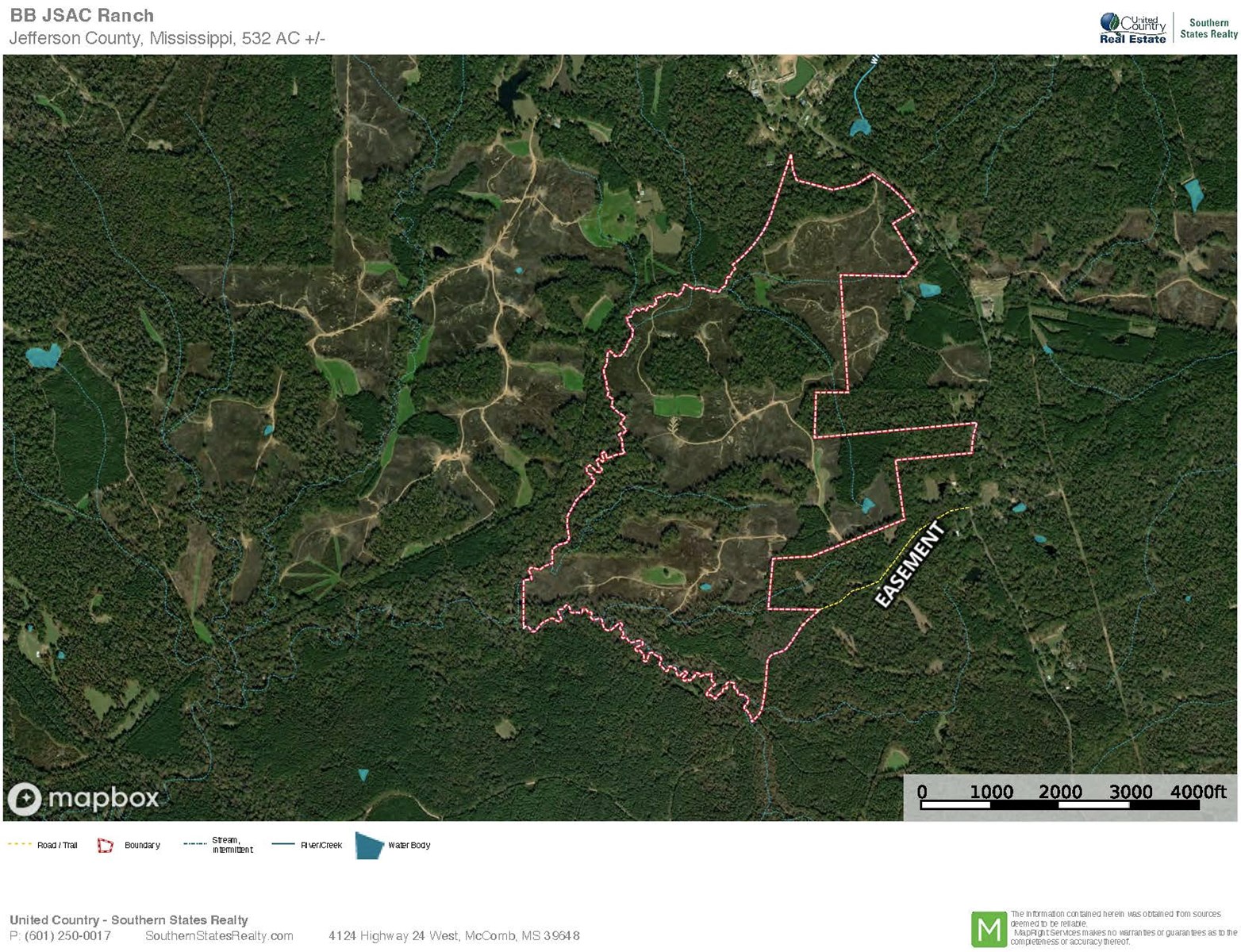The image size is (1241, 952).
Task: Click the Stream intermittent legend line
Action: [195, 844]
